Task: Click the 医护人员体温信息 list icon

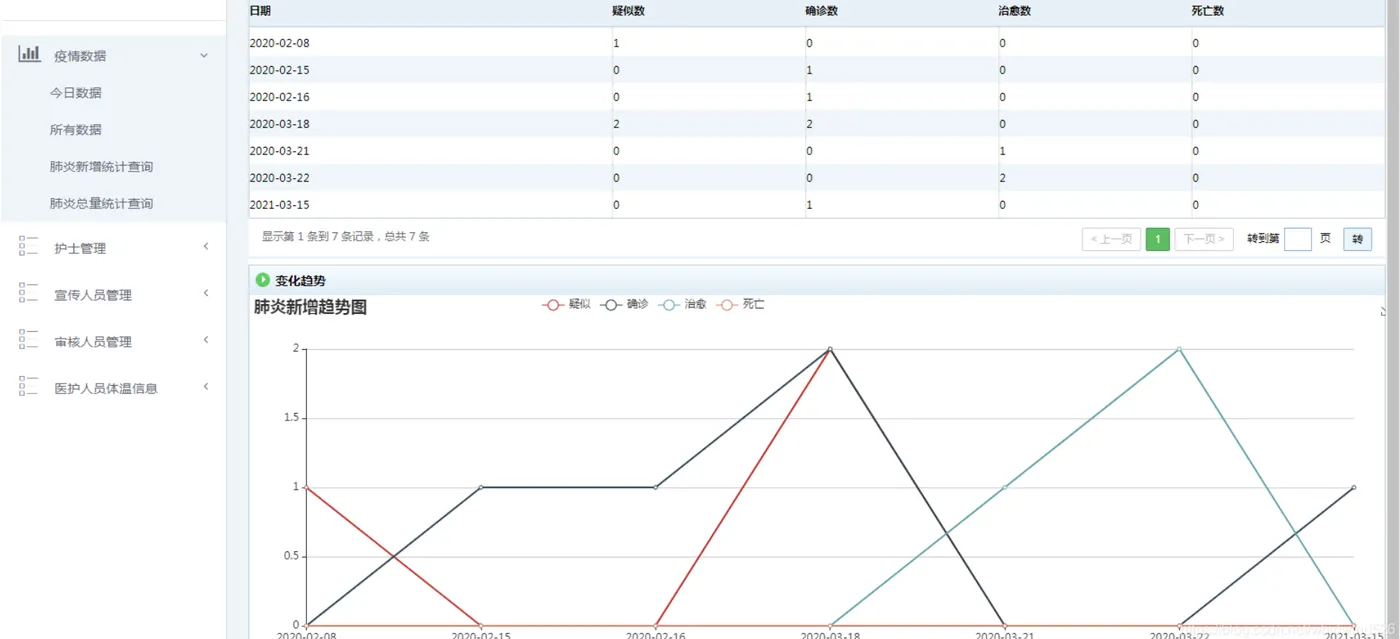Action: 28,387
